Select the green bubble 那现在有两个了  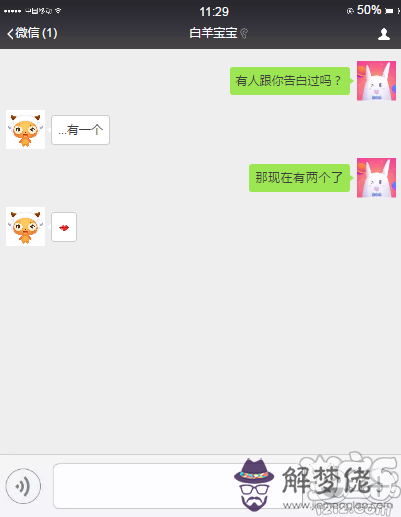[x=300, y=178]
